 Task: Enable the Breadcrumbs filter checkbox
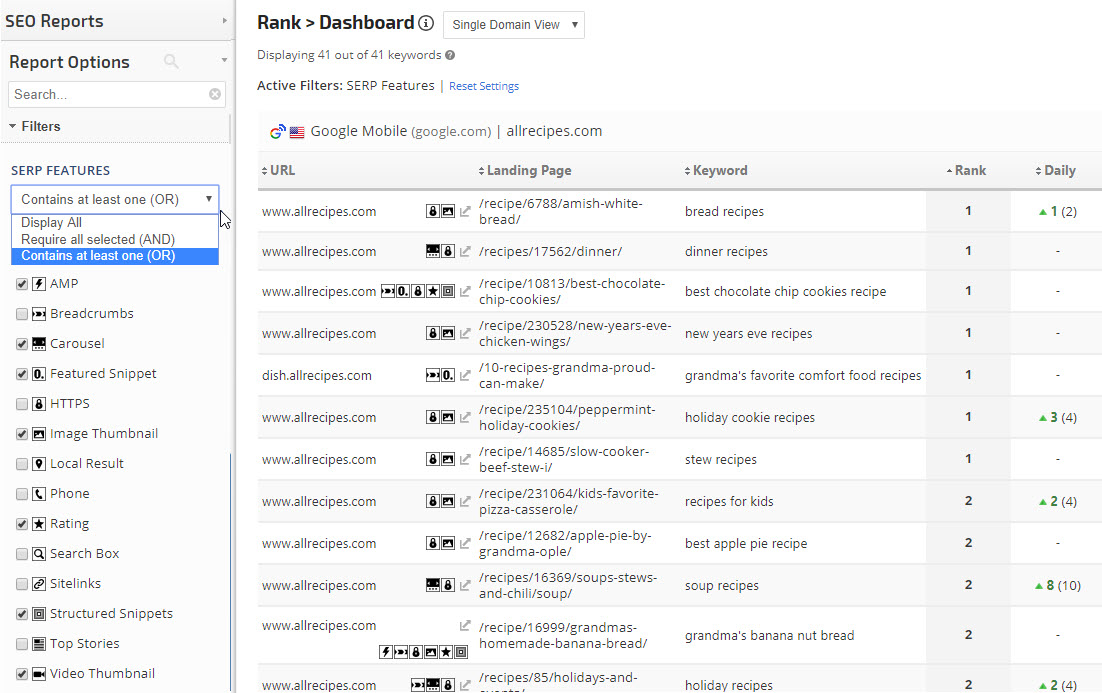22,314
